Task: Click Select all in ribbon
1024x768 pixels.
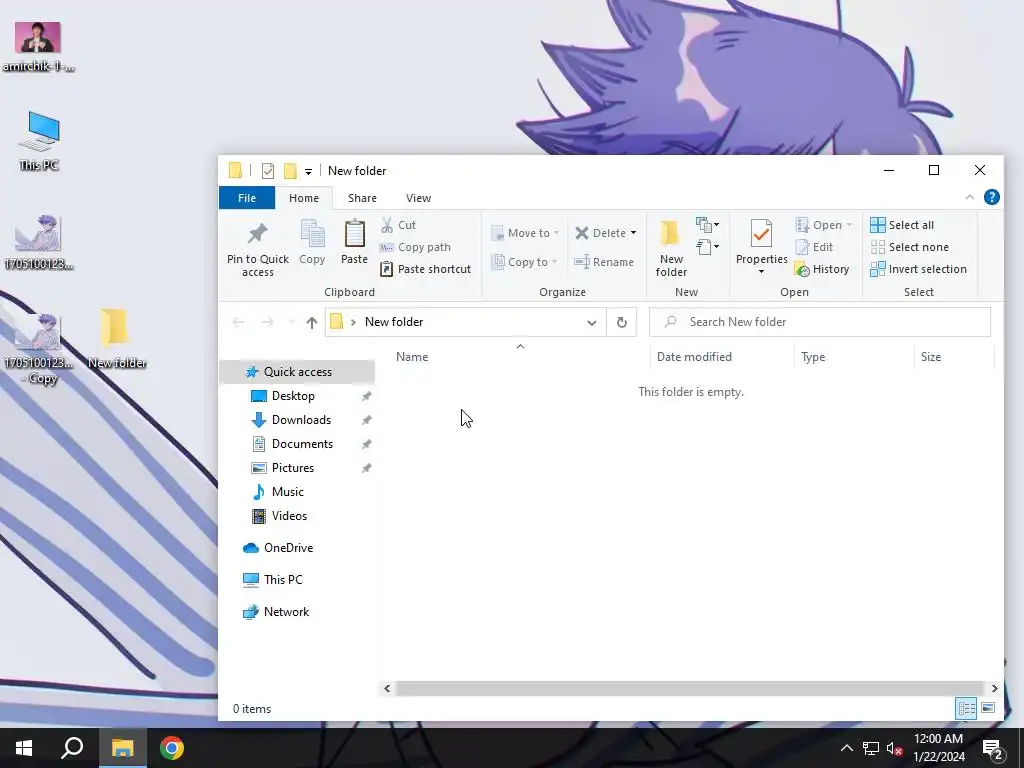Action: [902, 225]
